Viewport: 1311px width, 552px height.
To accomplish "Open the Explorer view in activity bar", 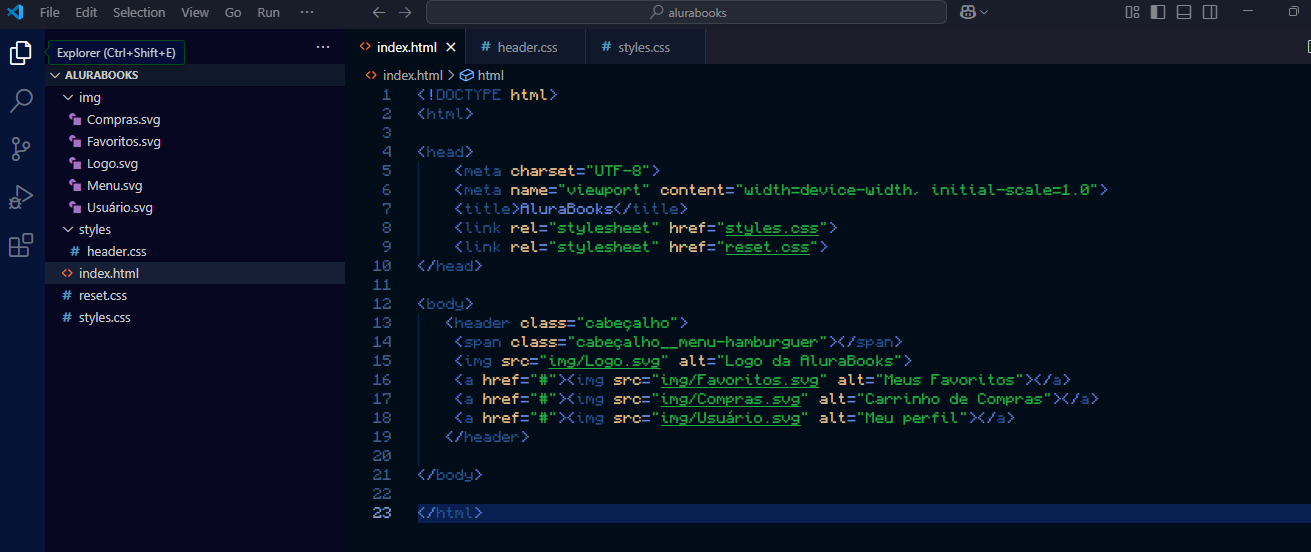I will click(x=21, y=53).
